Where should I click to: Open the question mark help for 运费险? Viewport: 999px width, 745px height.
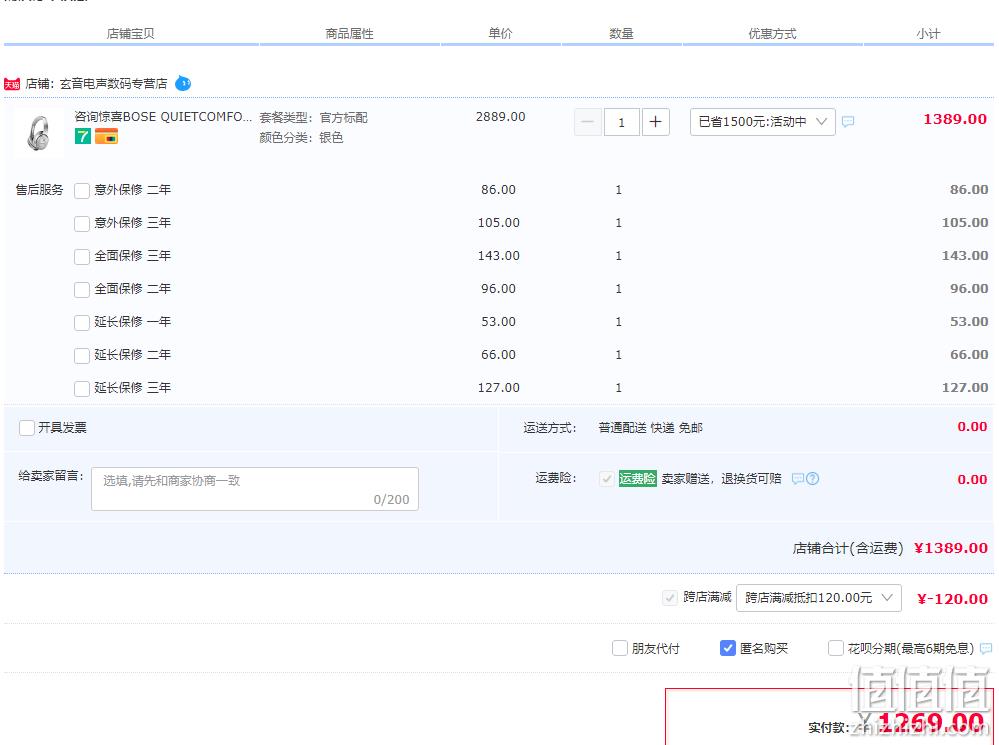point(812,479)
